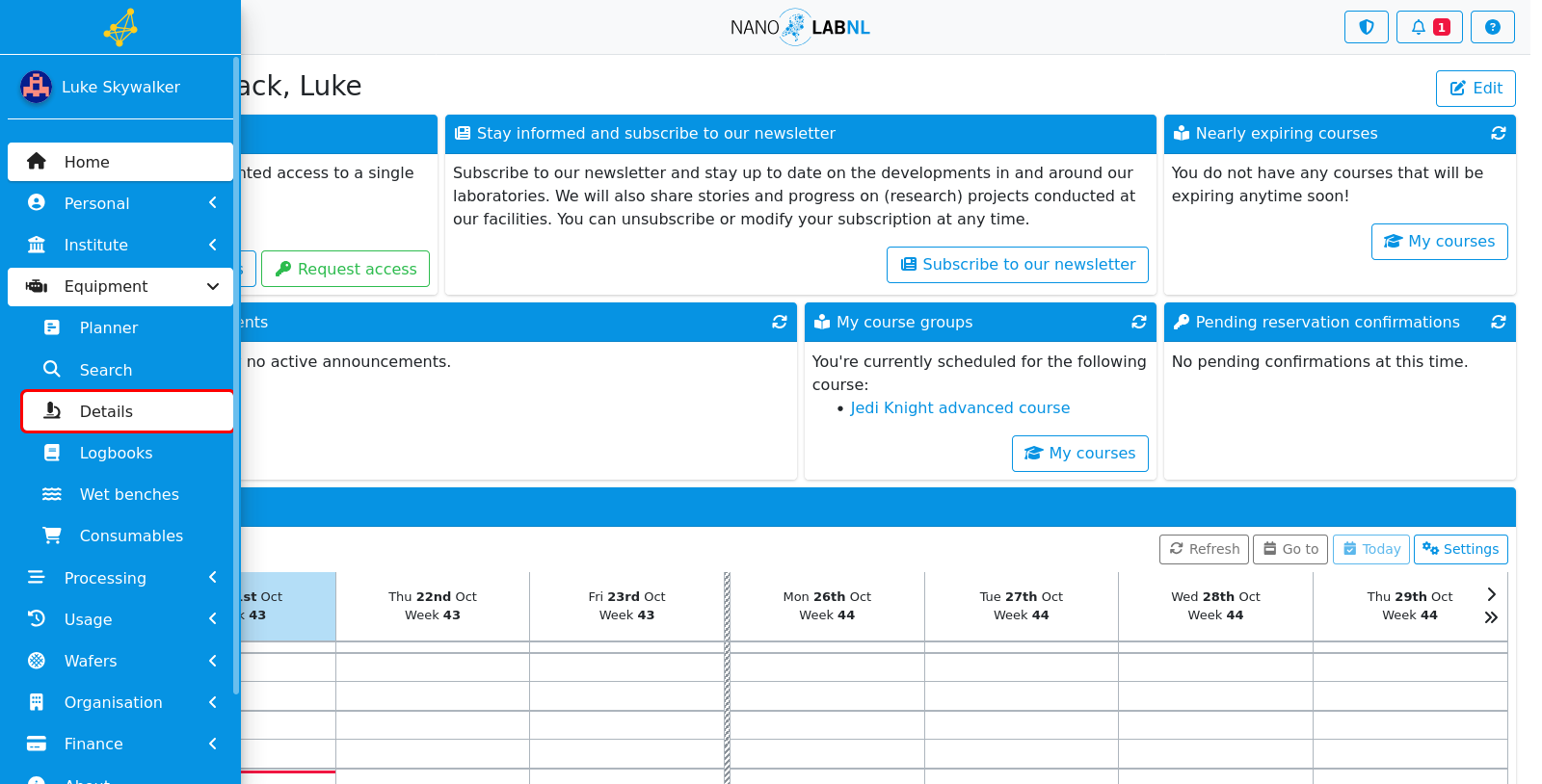Open the notifications bell icon

tap(1429, 27)
